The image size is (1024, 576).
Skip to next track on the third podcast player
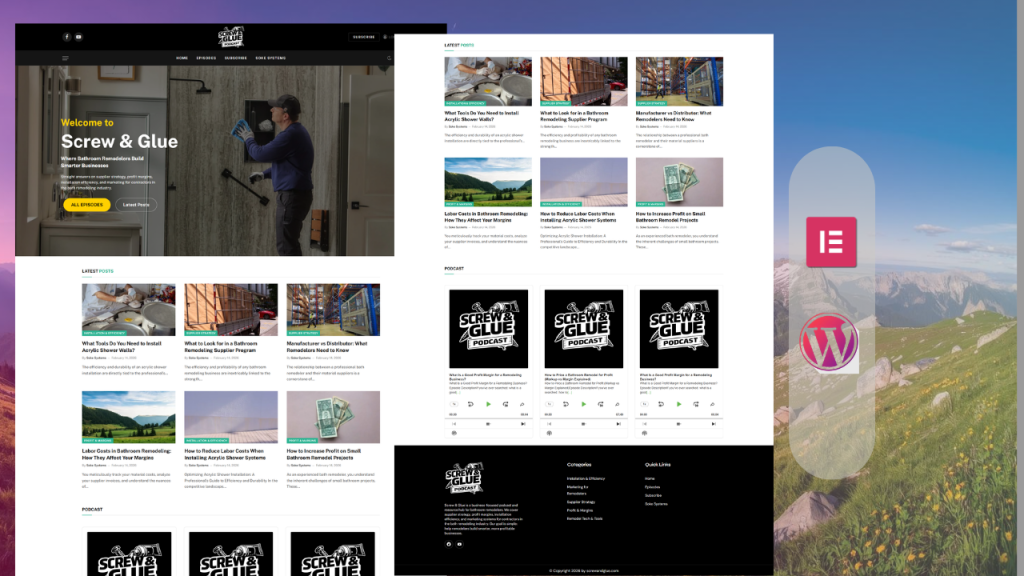point(714,424)
